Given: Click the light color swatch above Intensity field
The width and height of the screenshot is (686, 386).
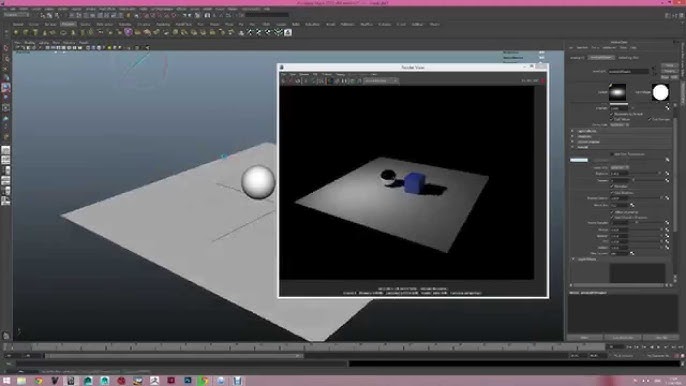Looking at the screenshot, I should (x=619, y=104).
